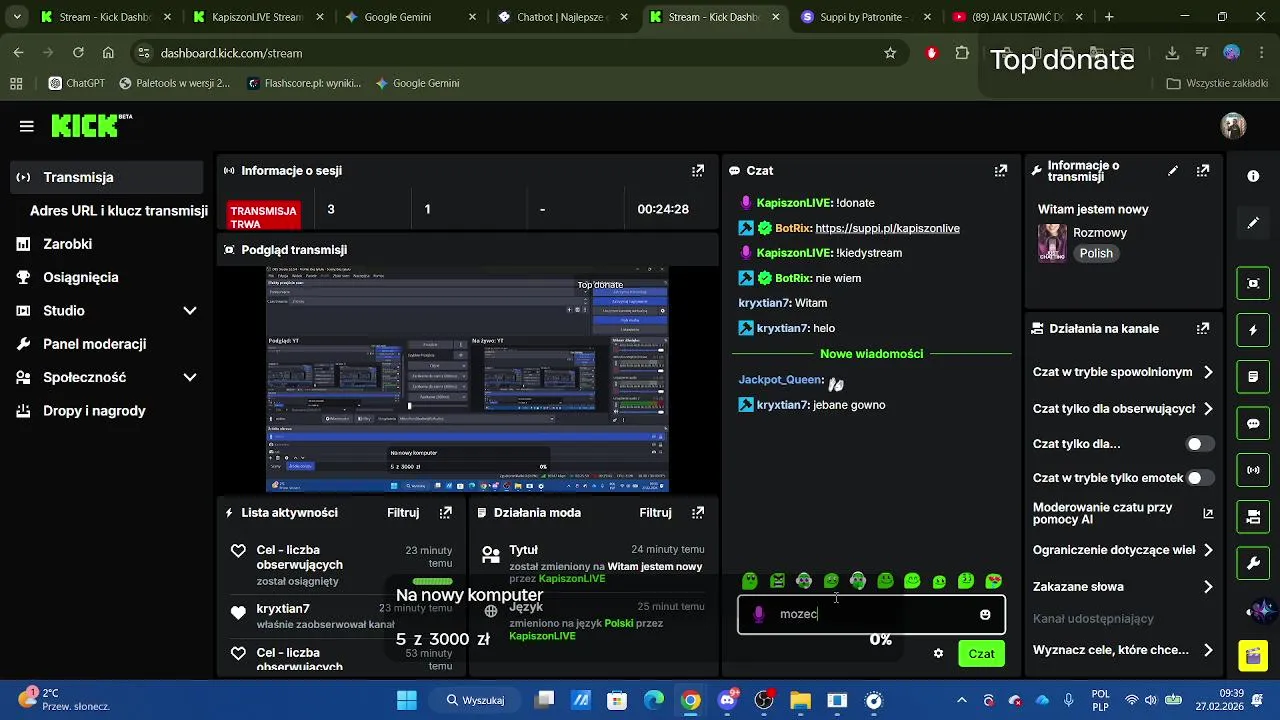Open chat settings gear icon
This screenshot has width=1280, height=720.
tap(938, 654)
